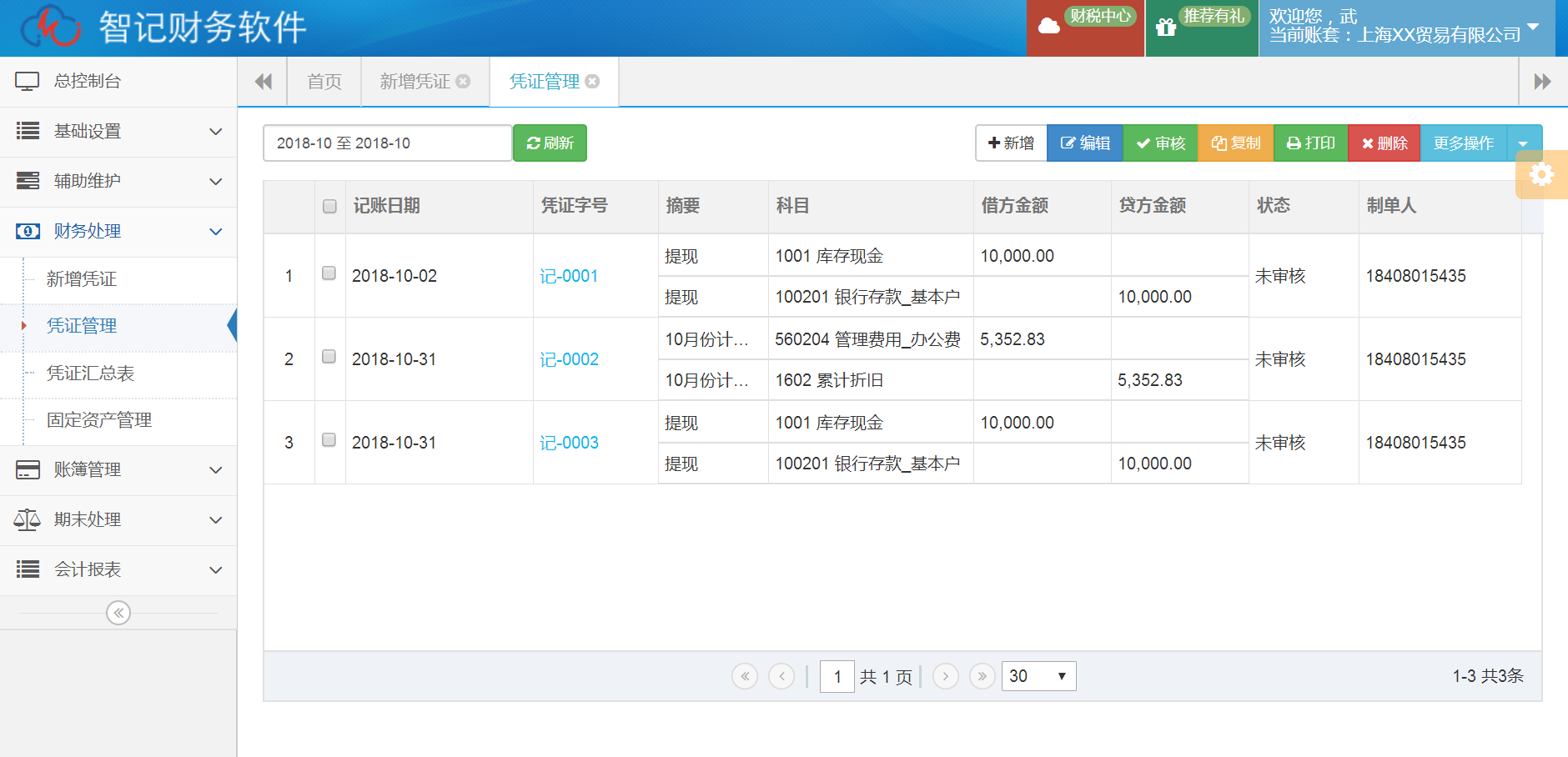Switch to the 首页 tab
The image size is (1568, 757).
click(x=324, y=82)
